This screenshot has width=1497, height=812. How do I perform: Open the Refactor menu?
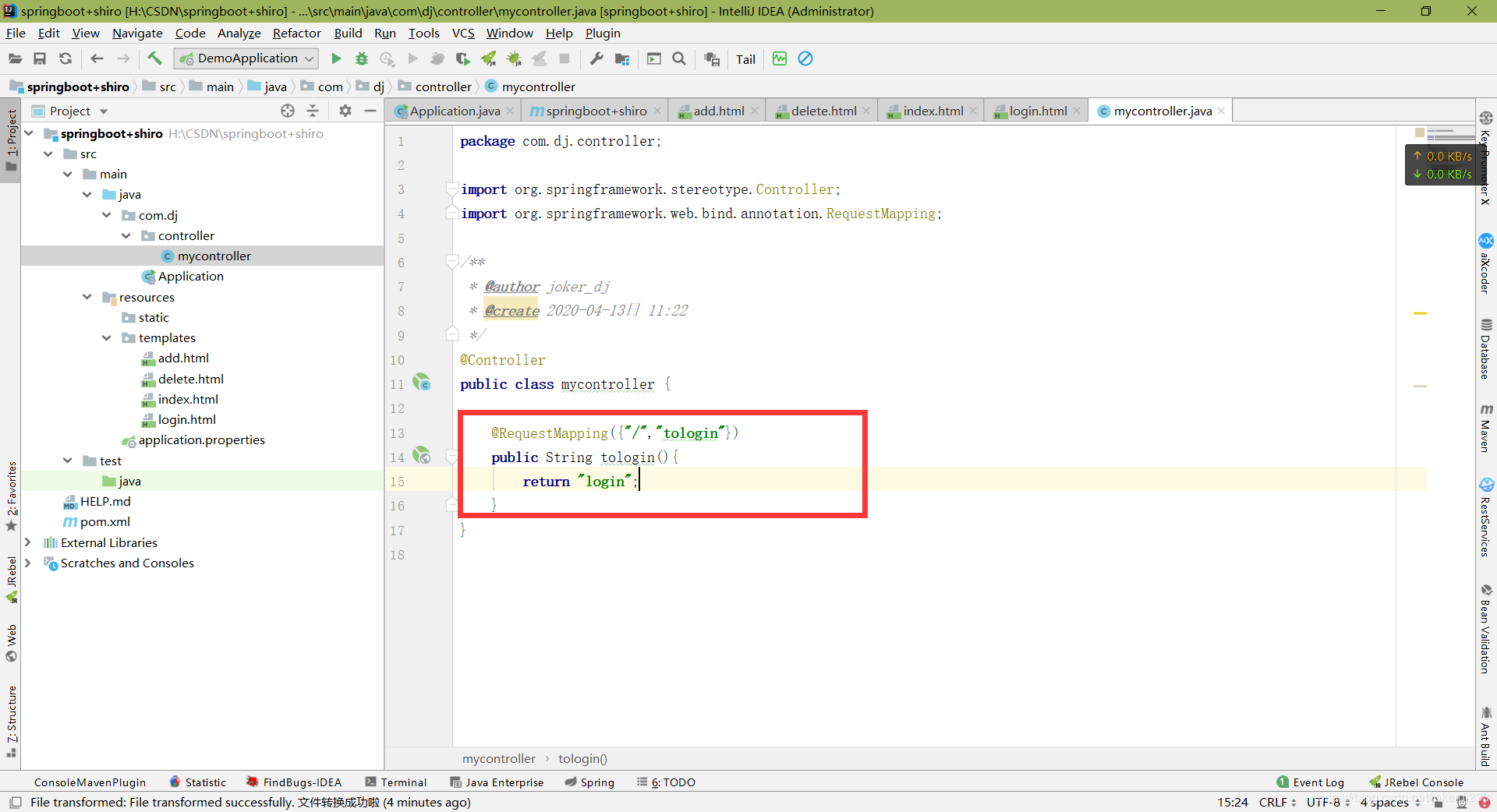297,33
